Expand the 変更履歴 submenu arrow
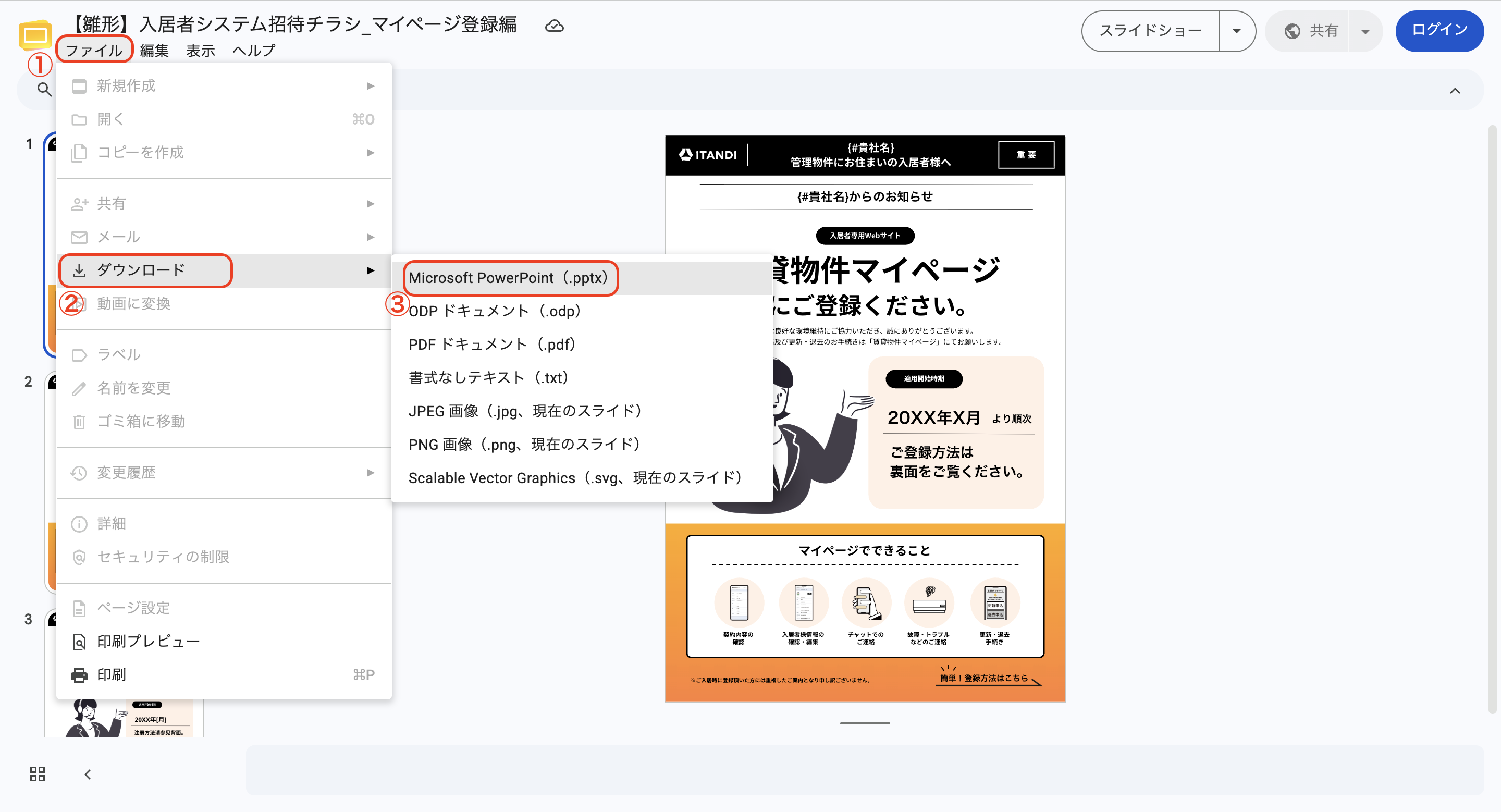The width and height of the screenshot is (1501, 812). 371,473
